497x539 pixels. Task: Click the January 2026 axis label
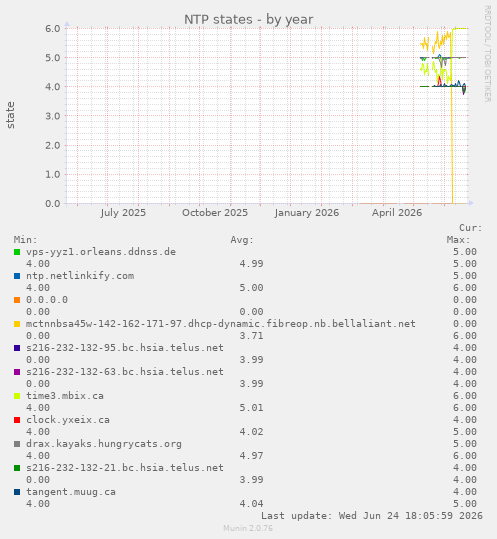point(307,213)
